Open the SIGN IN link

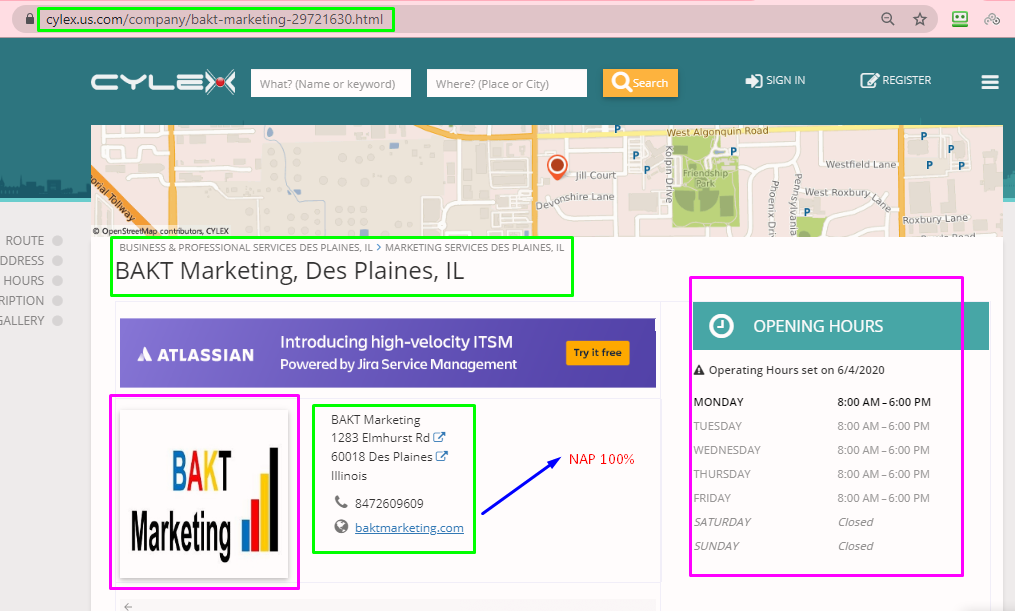pyautogui.click(x=775, y=80)
